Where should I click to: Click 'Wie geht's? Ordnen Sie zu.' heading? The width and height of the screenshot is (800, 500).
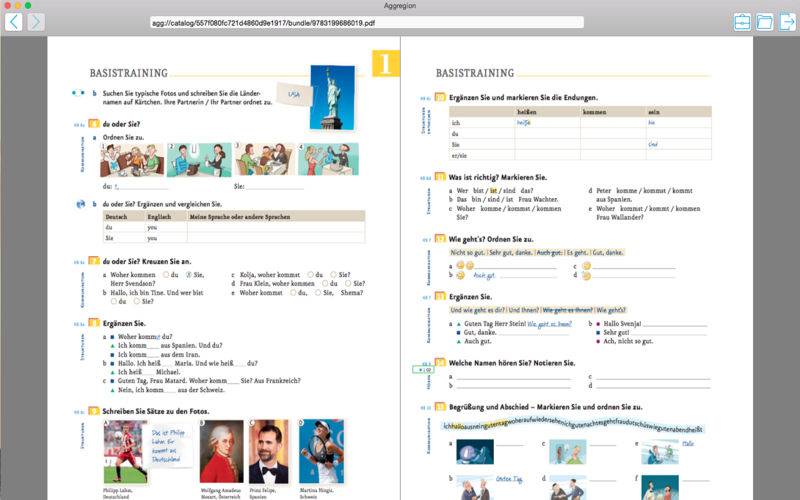pyautogui.click(x=491, y=239)
